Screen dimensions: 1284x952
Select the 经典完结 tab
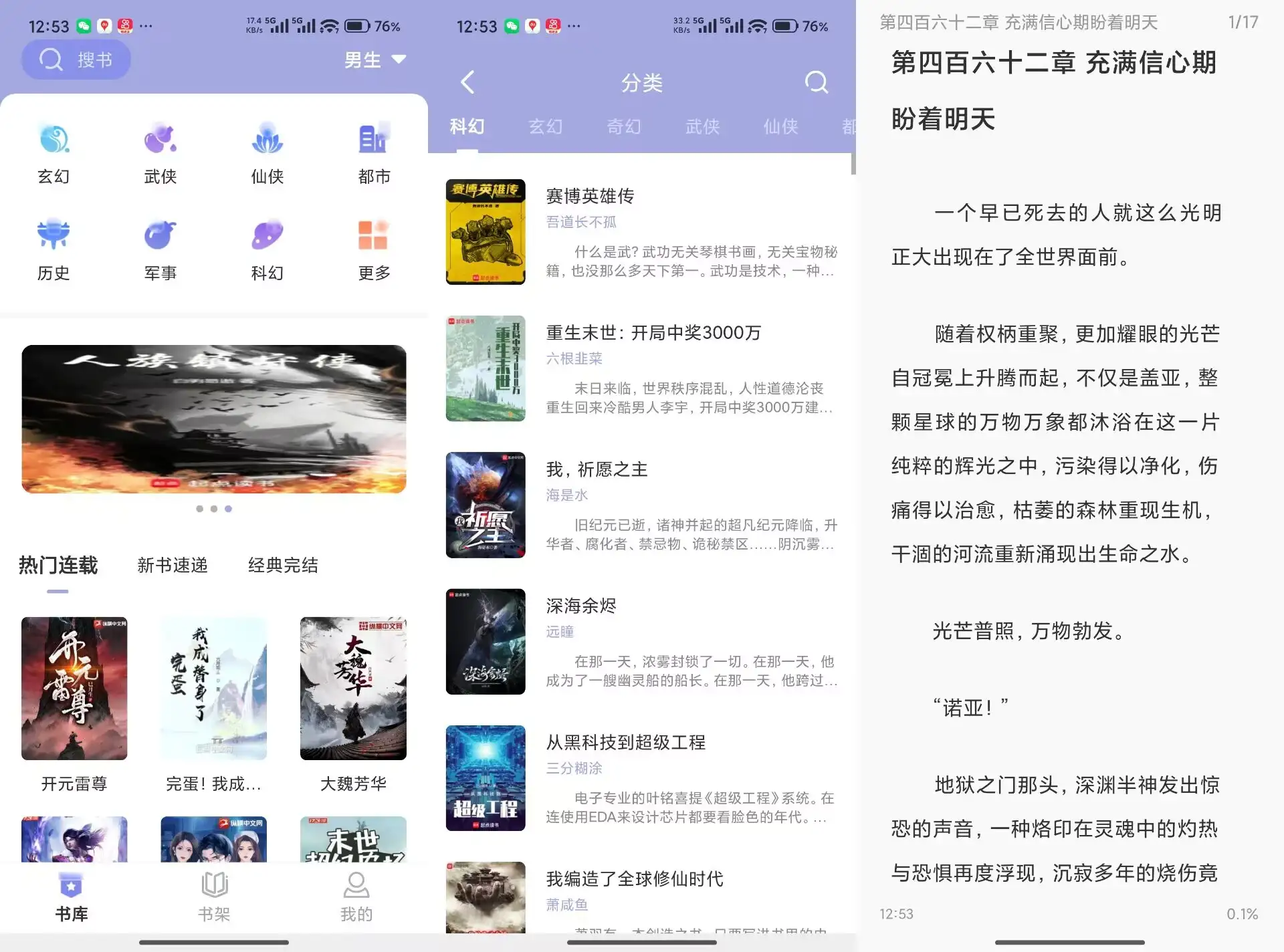284,566
